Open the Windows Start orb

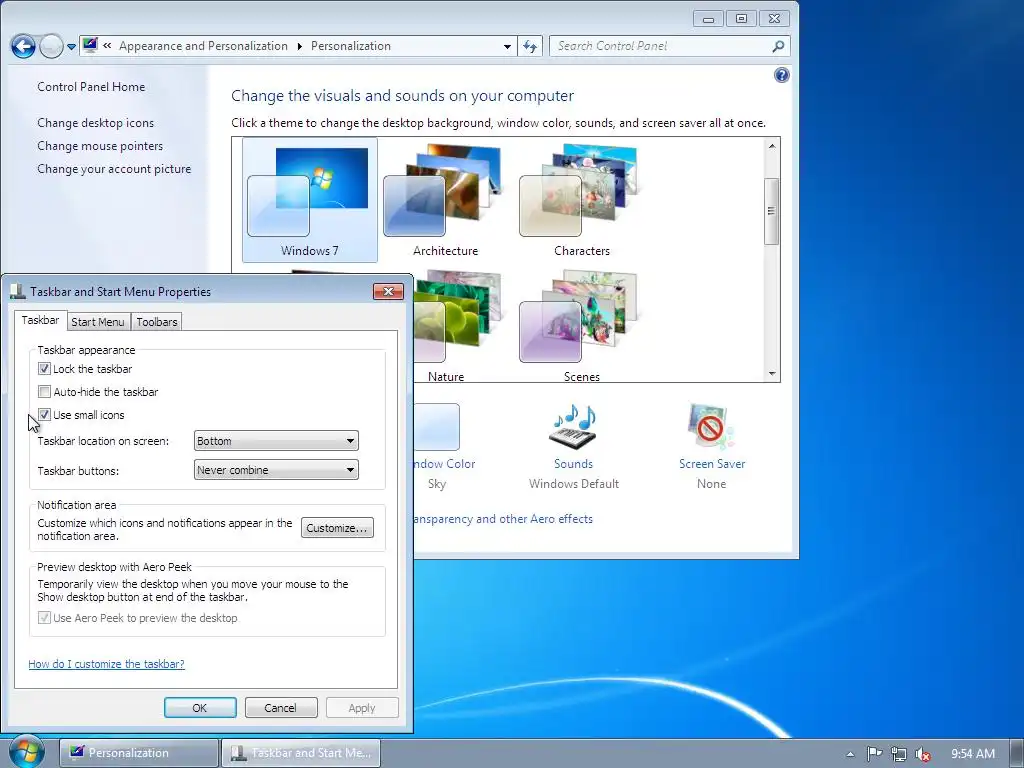coord(26,752)
